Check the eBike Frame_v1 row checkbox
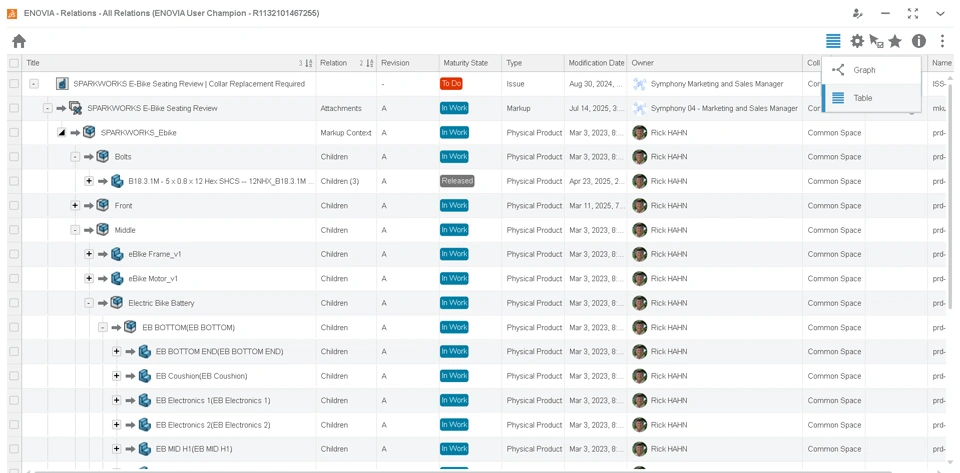This screenshot has width=960, height=473. point(14,254)
